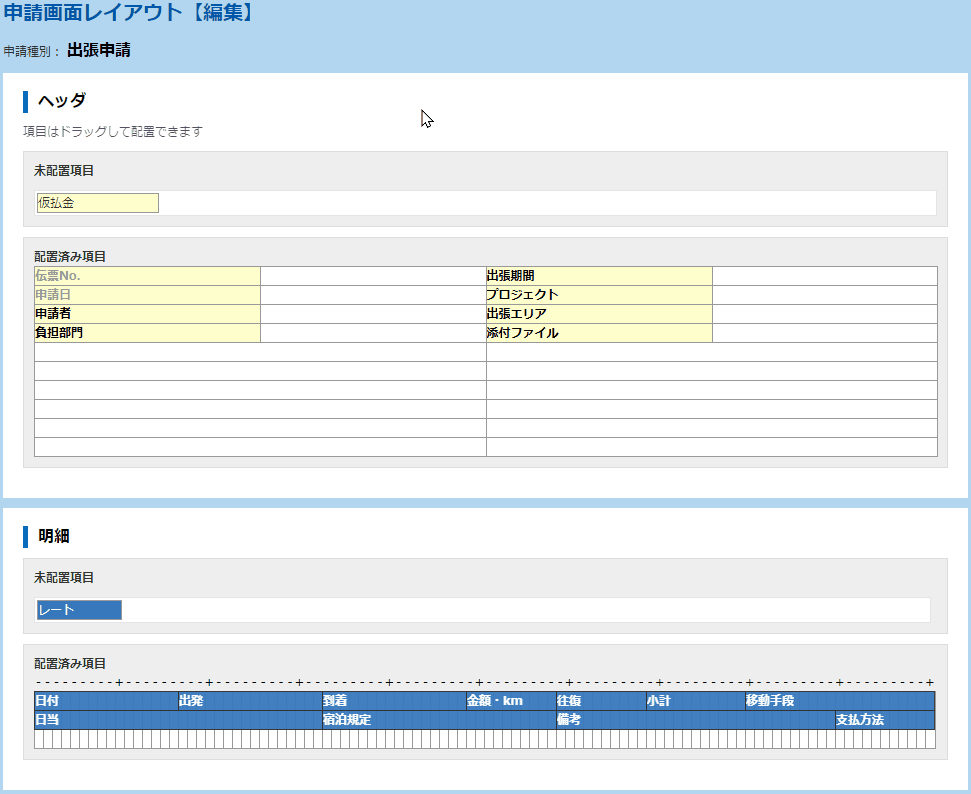971x794 pixels.
Task: Select the 支払方法 detail column block
Action: coord(885,720)
